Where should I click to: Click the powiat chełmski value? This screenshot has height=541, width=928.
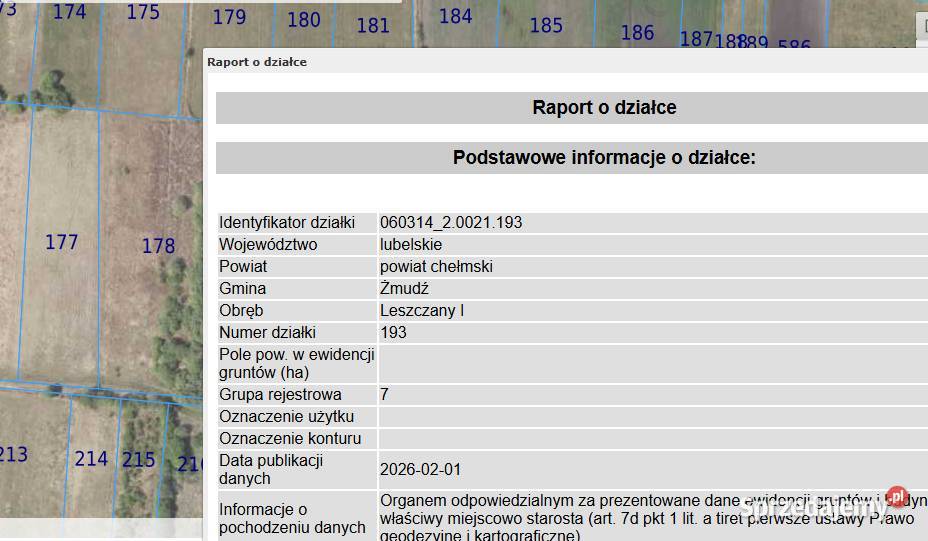tap(436, 266)
